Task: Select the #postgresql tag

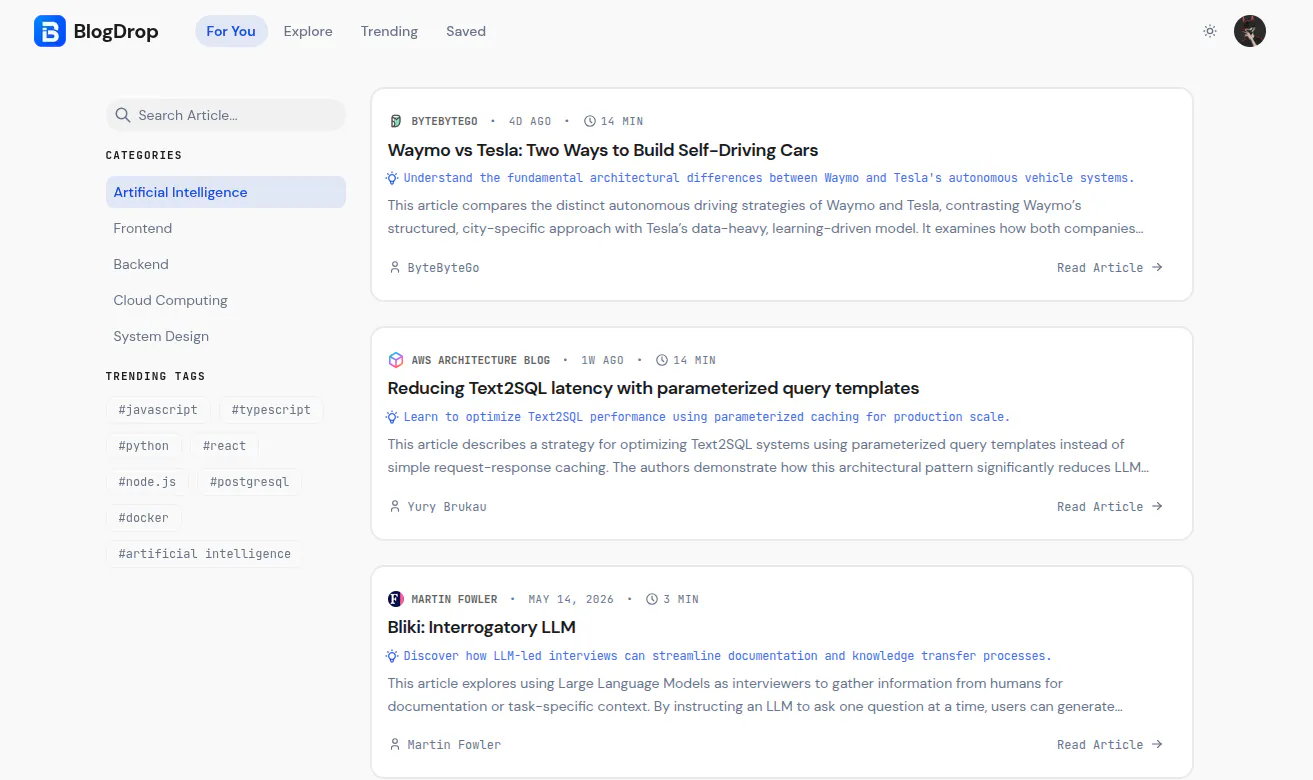Action: 249,482
